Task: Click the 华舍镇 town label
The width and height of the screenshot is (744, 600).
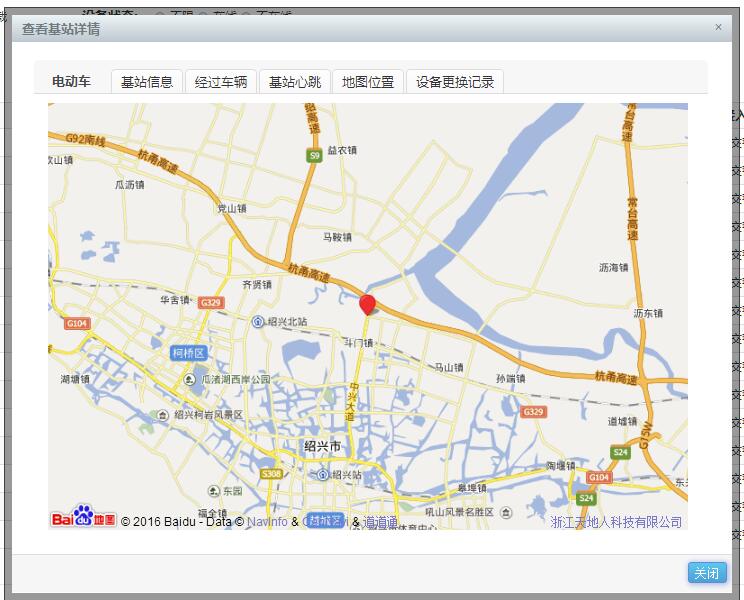Action: pyautogui.click(x=175, y=300)
